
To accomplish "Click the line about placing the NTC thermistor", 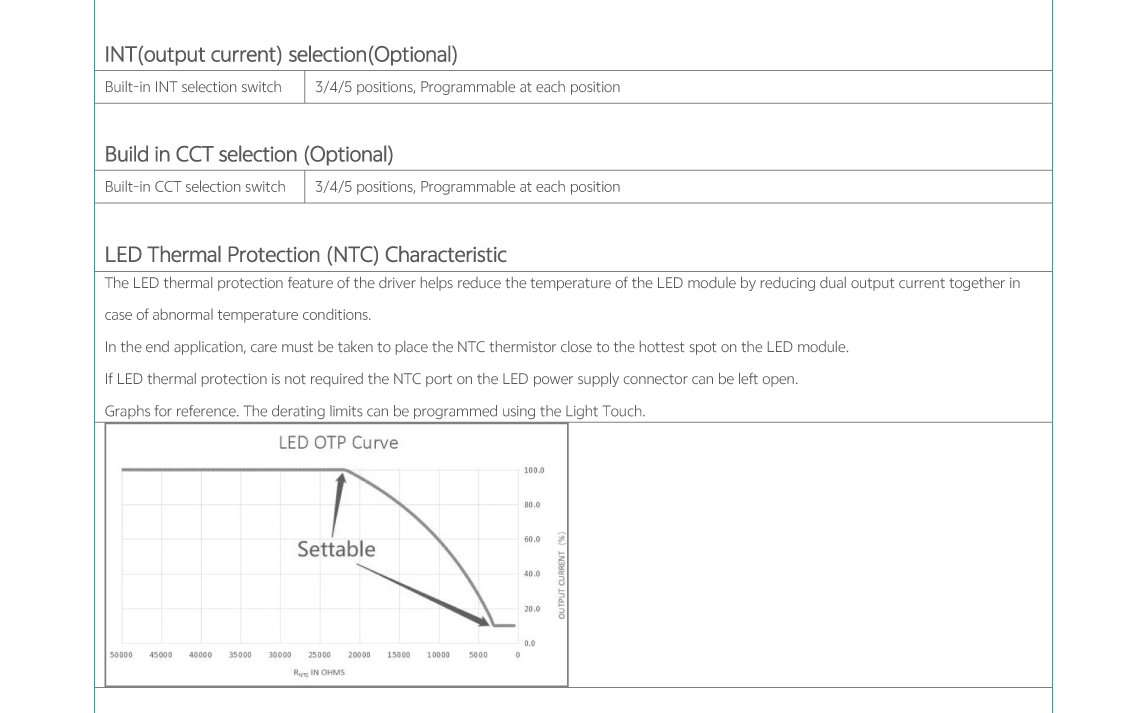I will [x=476, y=347].
